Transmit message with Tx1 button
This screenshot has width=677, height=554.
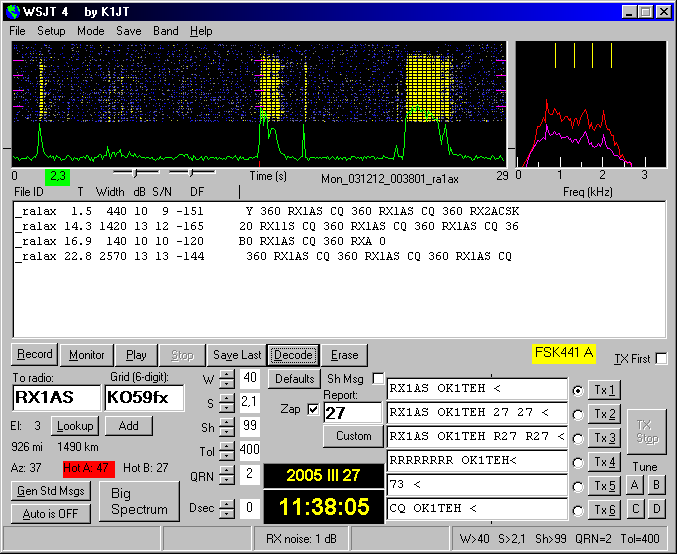pyautogui.click(x=604, y=390)
